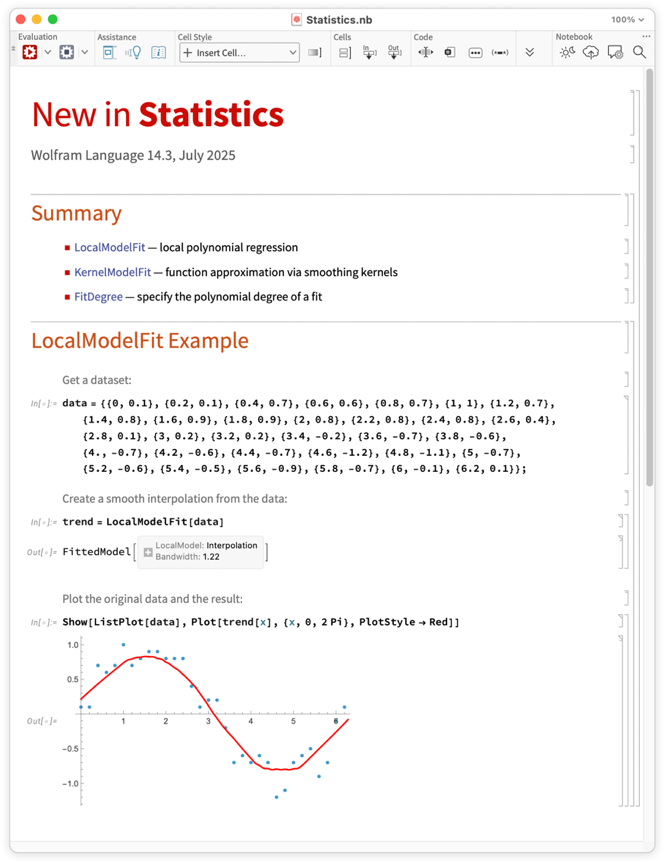Click the FittedModel summary box
The height and width of the screenshot is (863, 665).
tap(200, 551)
